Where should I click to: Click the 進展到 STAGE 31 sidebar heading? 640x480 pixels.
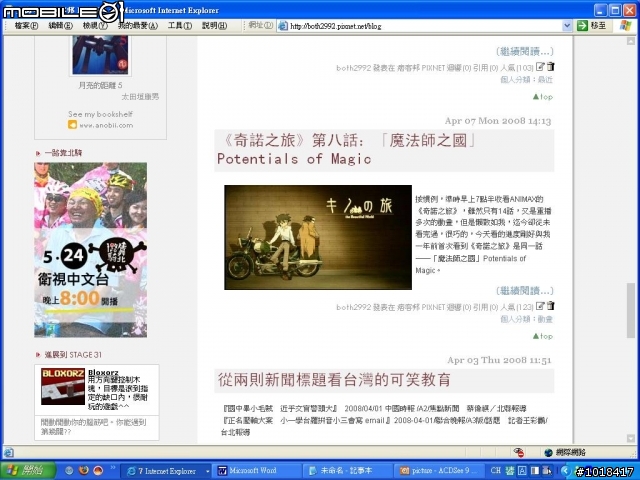[73, 355]
